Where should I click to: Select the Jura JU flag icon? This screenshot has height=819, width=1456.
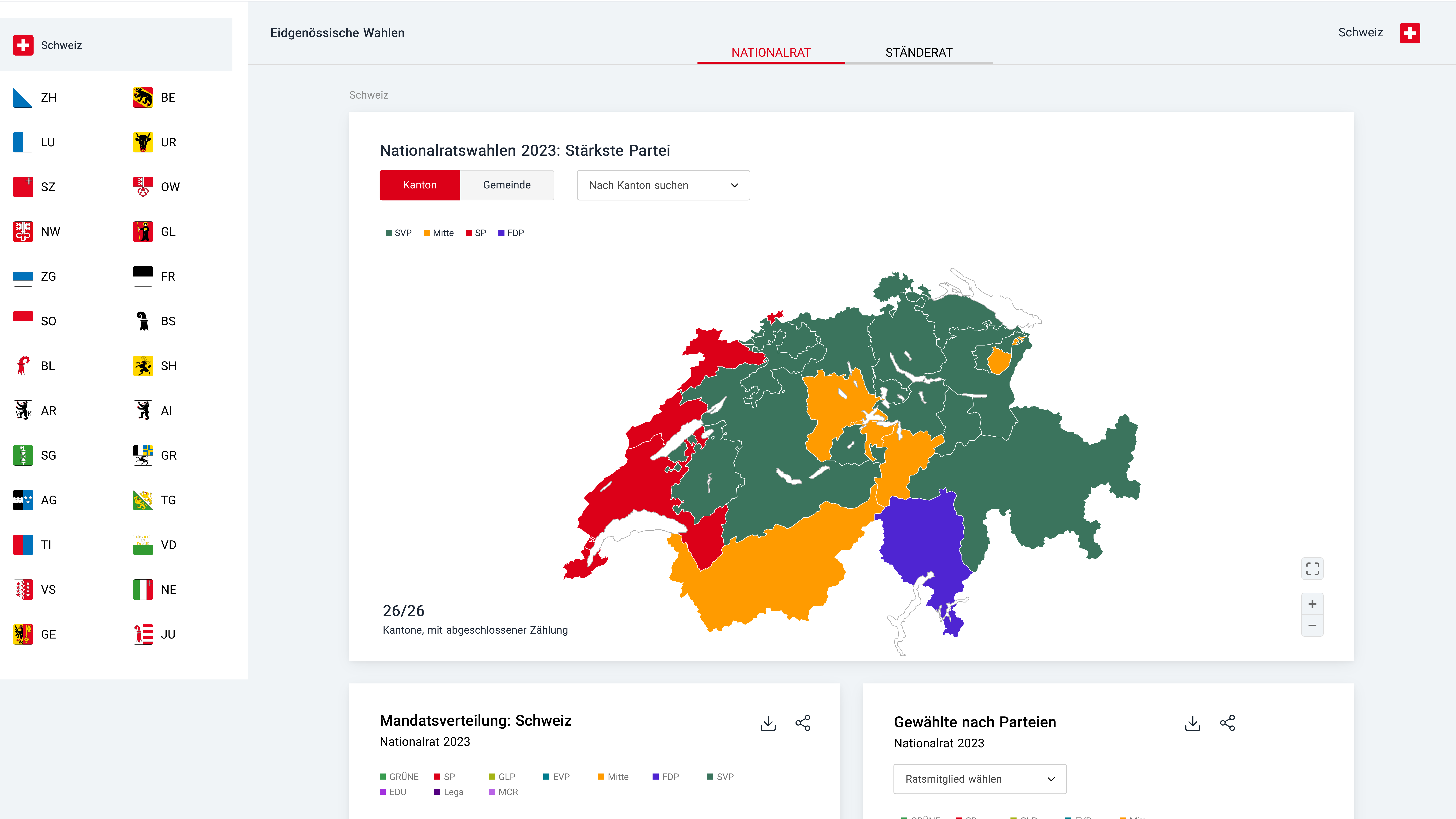point(143,634)
